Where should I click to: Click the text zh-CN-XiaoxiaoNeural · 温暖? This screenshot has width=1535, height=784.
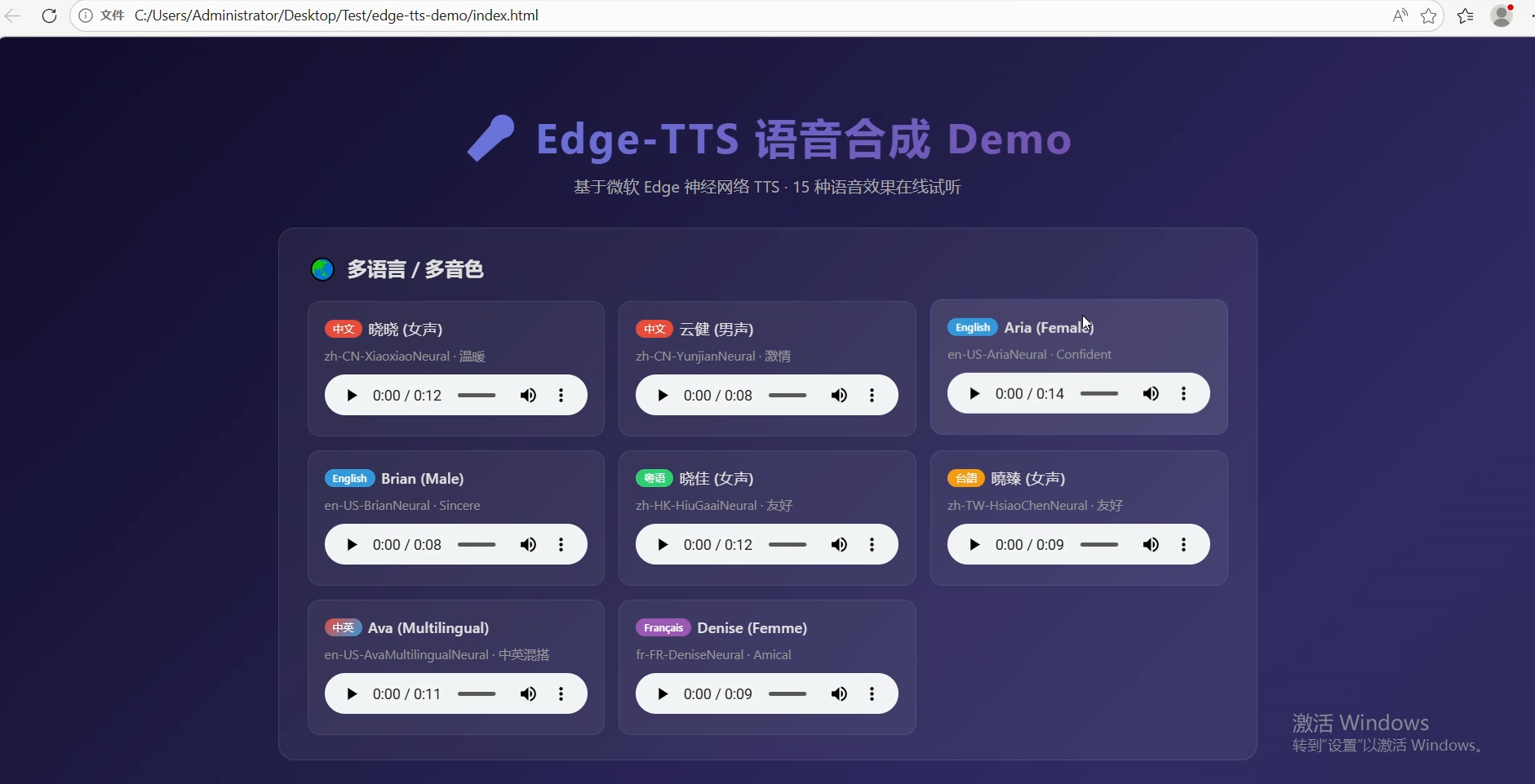[405, 357]
